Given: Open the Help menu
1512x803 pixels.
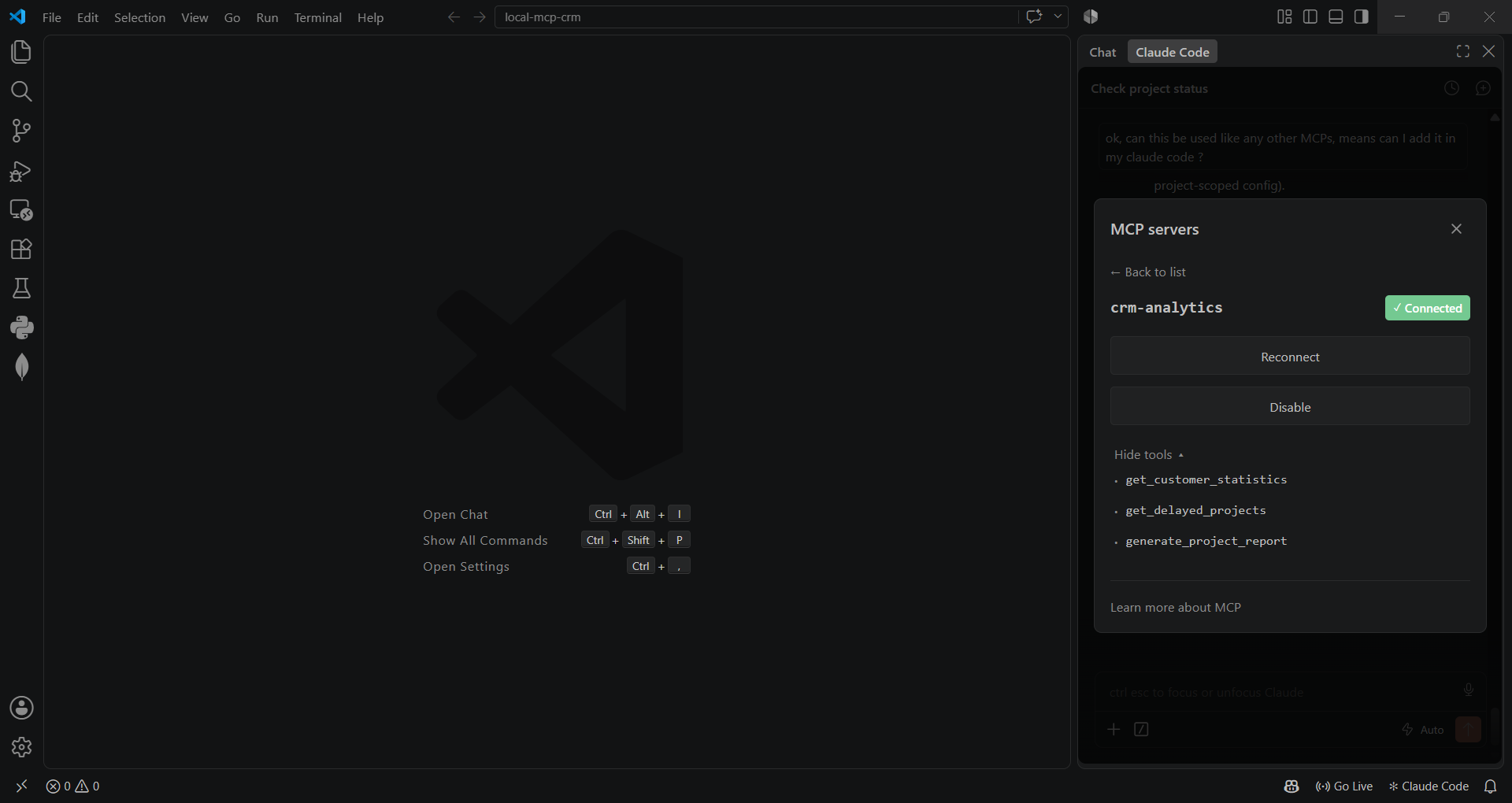Looking at the screenshot, I should pyautogui.click(x=370, y=17).
